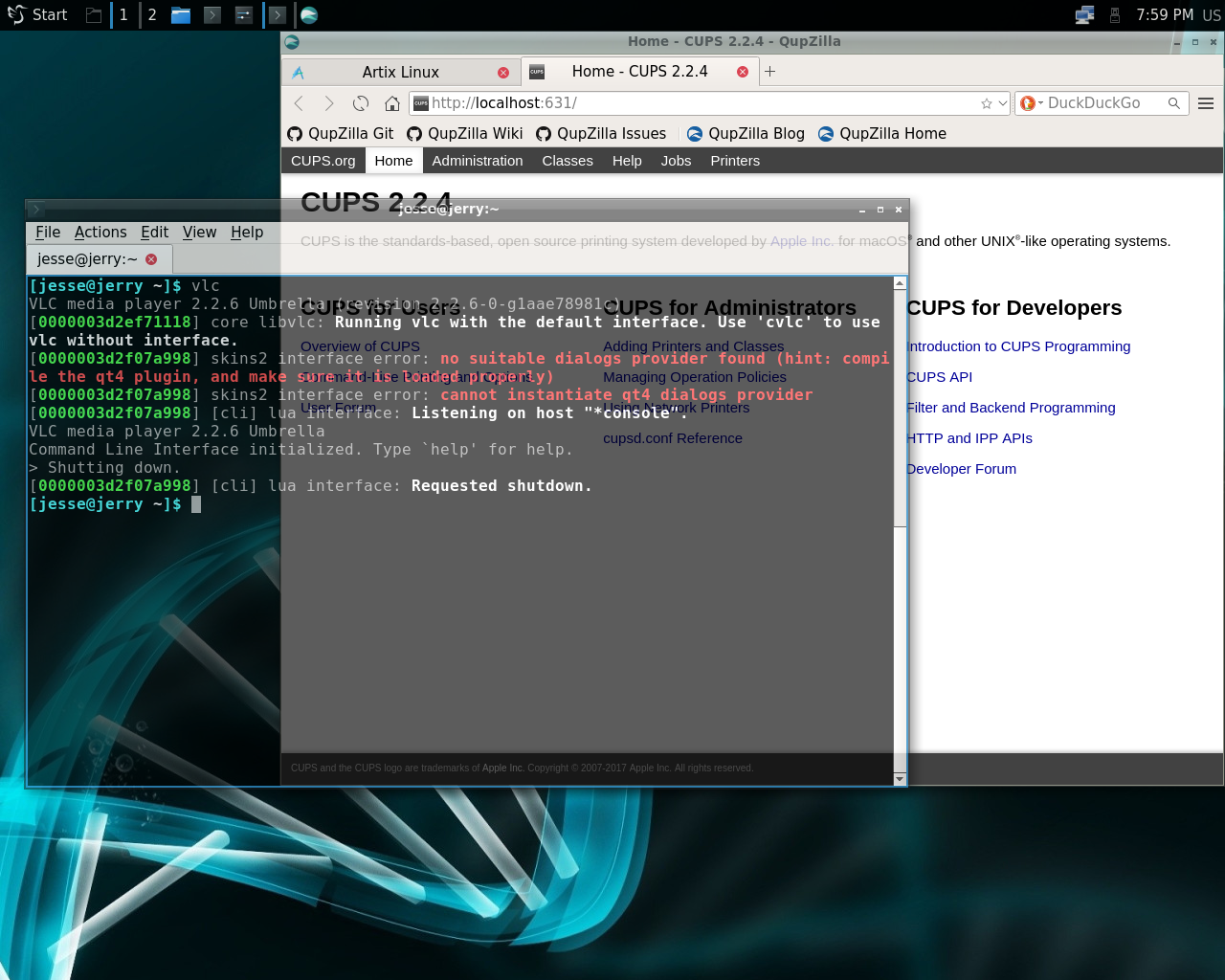Open the Start menu
Screen dimensions: 1225x980
(37, 15)
